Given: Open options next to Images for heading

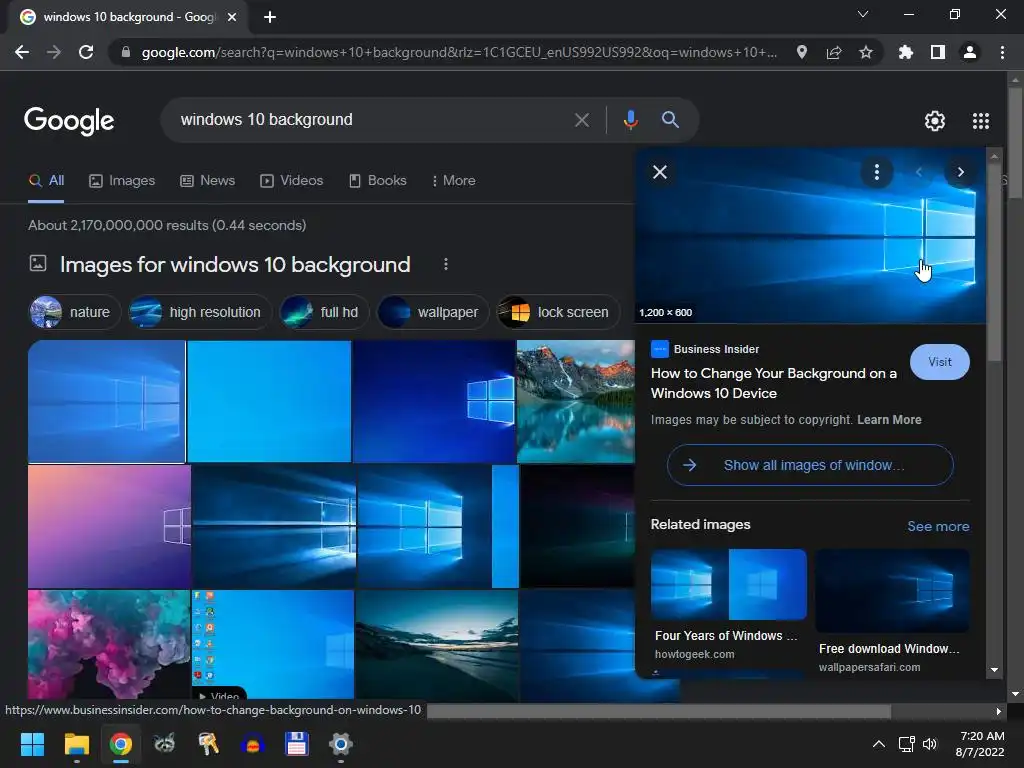Looking at the screenshot, I should (x=446, y=264).
